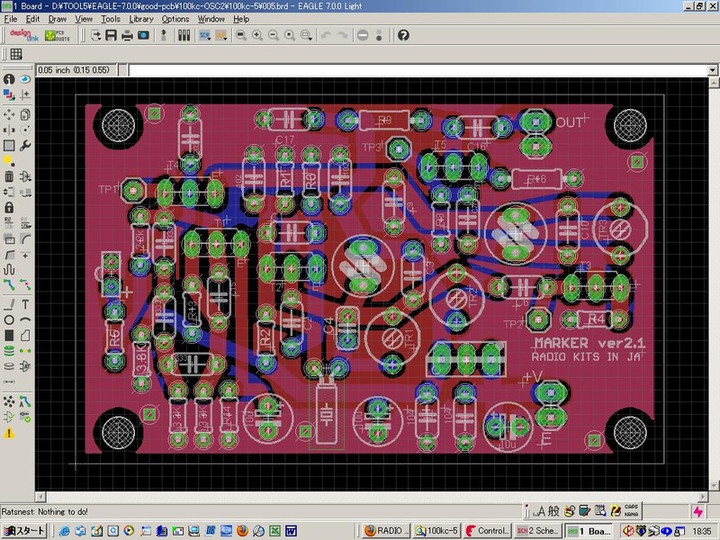Click the Help question mark icon

pos(404,35)
